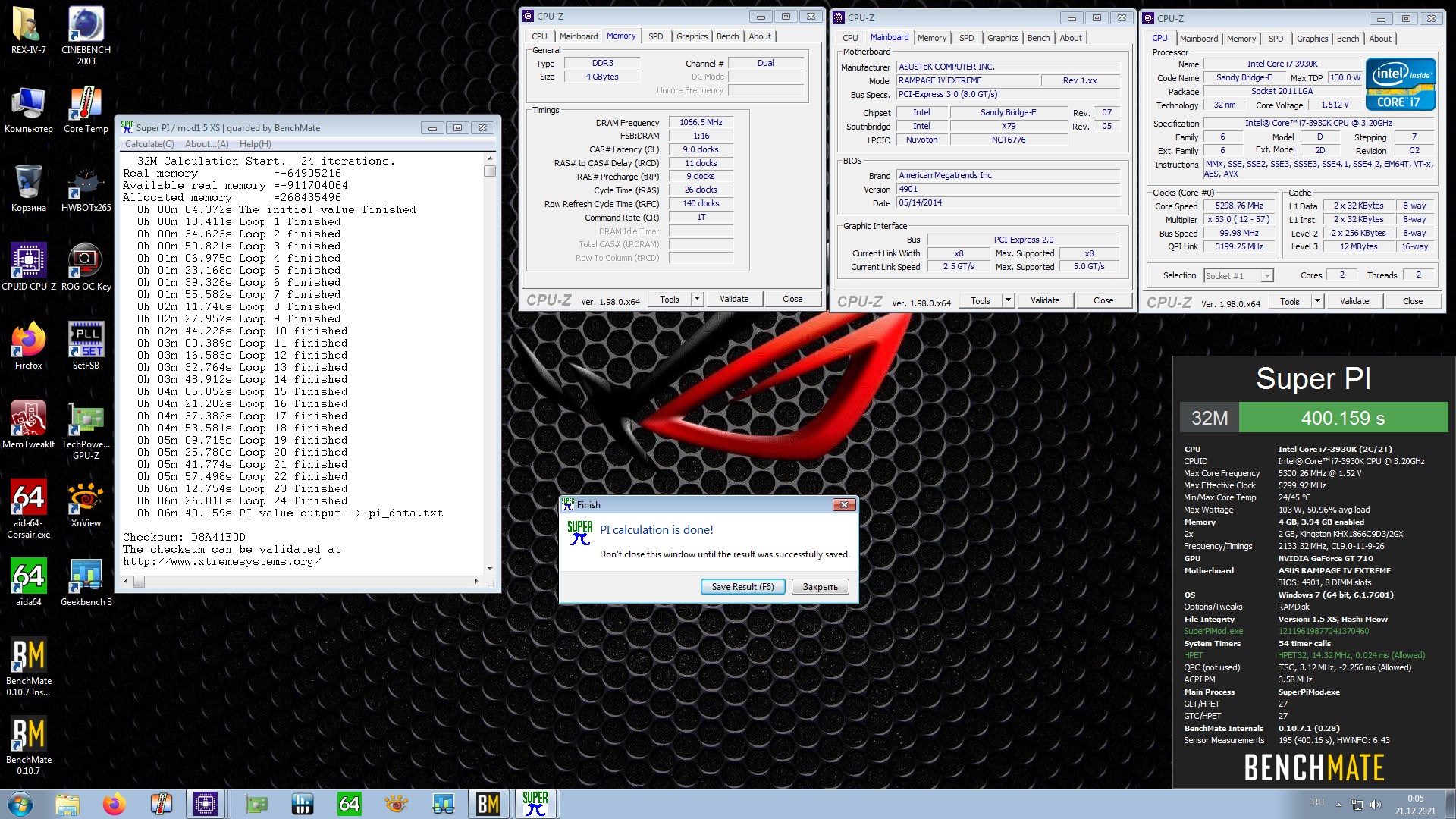Screen dimensions: 1456x819
Task: Switch to Firefox in the taskbar
Action: coord(114,804)
